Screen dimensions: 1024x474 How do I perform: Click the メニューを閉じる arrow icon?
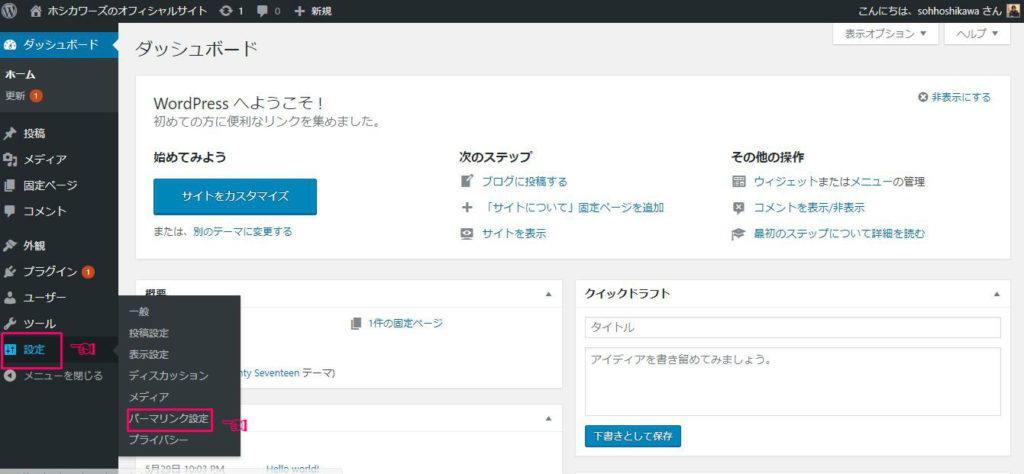pos(10,375)
